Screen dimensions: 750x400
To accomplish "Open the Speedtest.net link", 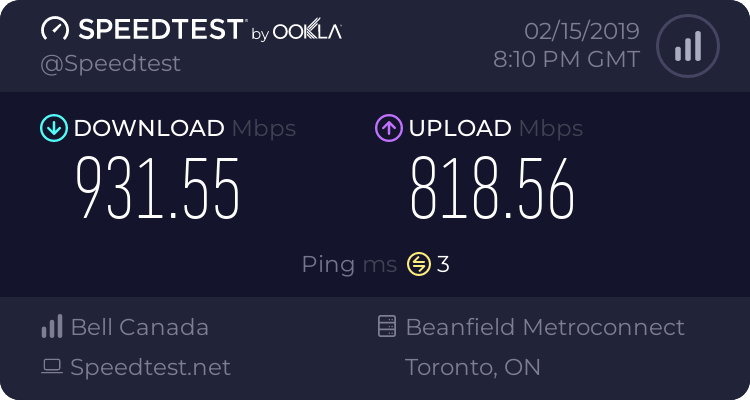I will [x=150, y=367].
